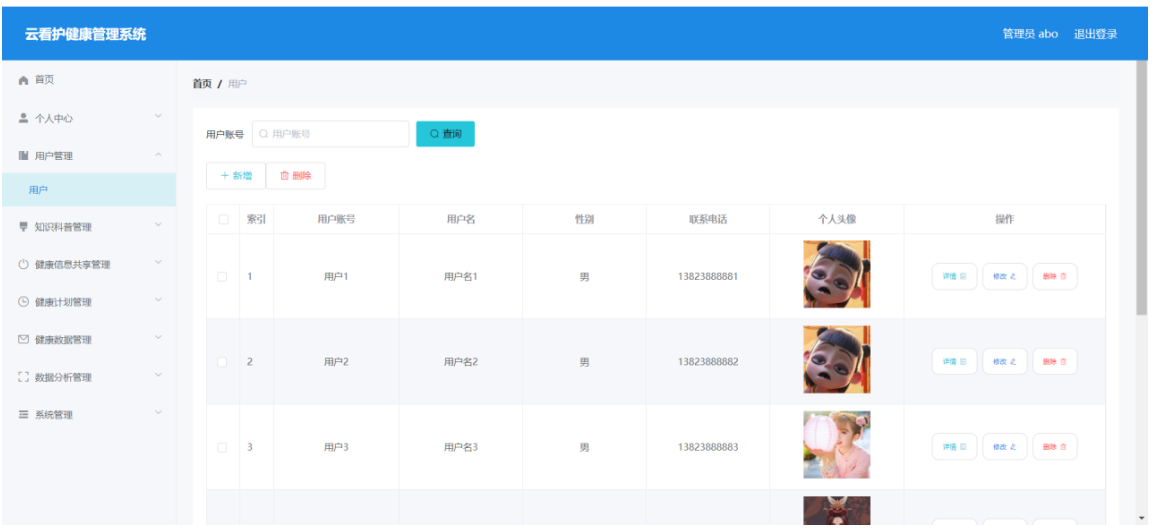
Task: Click the home icon beside 首页
Action: [24, 80]
